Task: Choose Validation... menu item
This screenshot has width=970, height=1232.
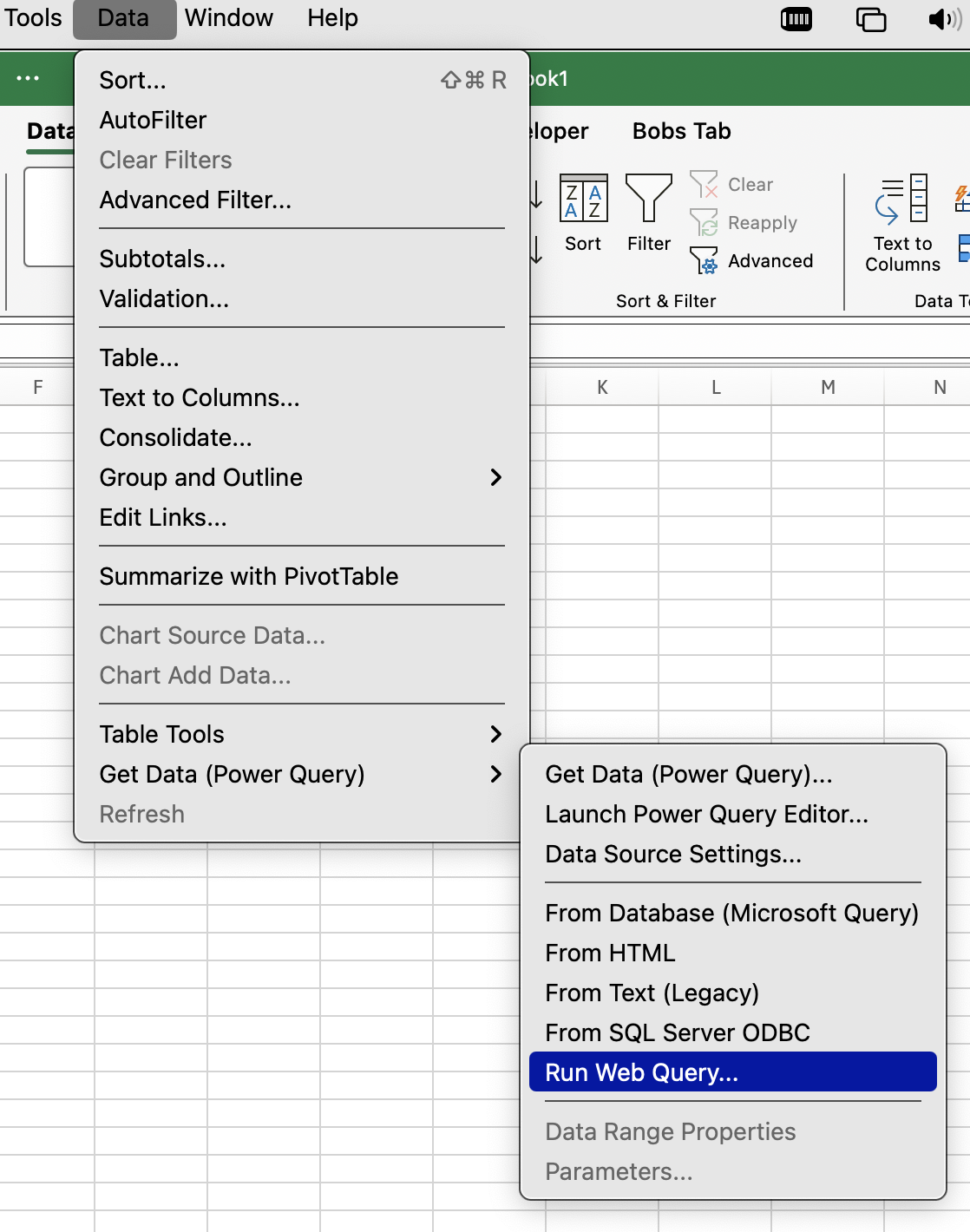Action: point(302,298)
